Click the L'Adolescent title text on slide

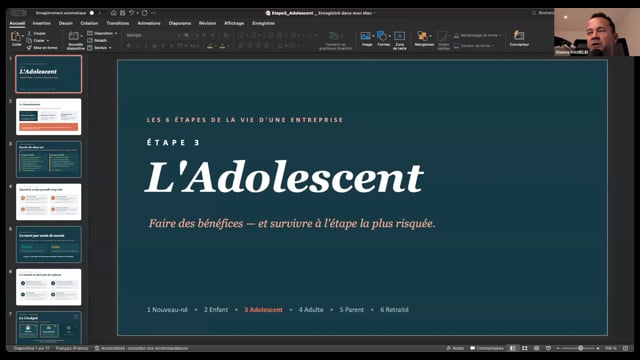pyautogui.click(x=284, y=177)
